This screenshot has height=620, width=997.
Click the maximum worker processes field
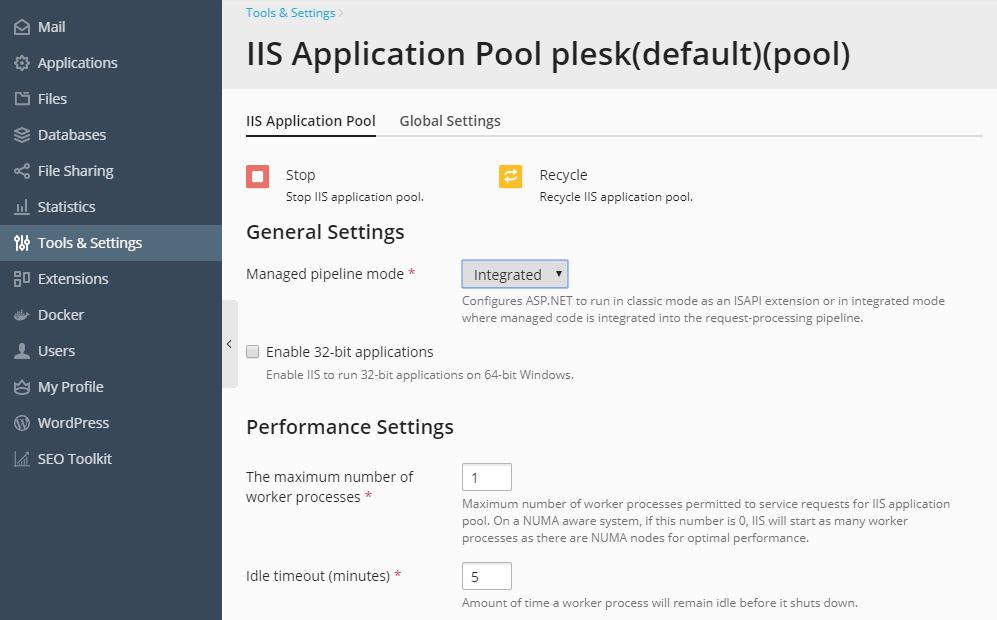(x=487, y=477)
